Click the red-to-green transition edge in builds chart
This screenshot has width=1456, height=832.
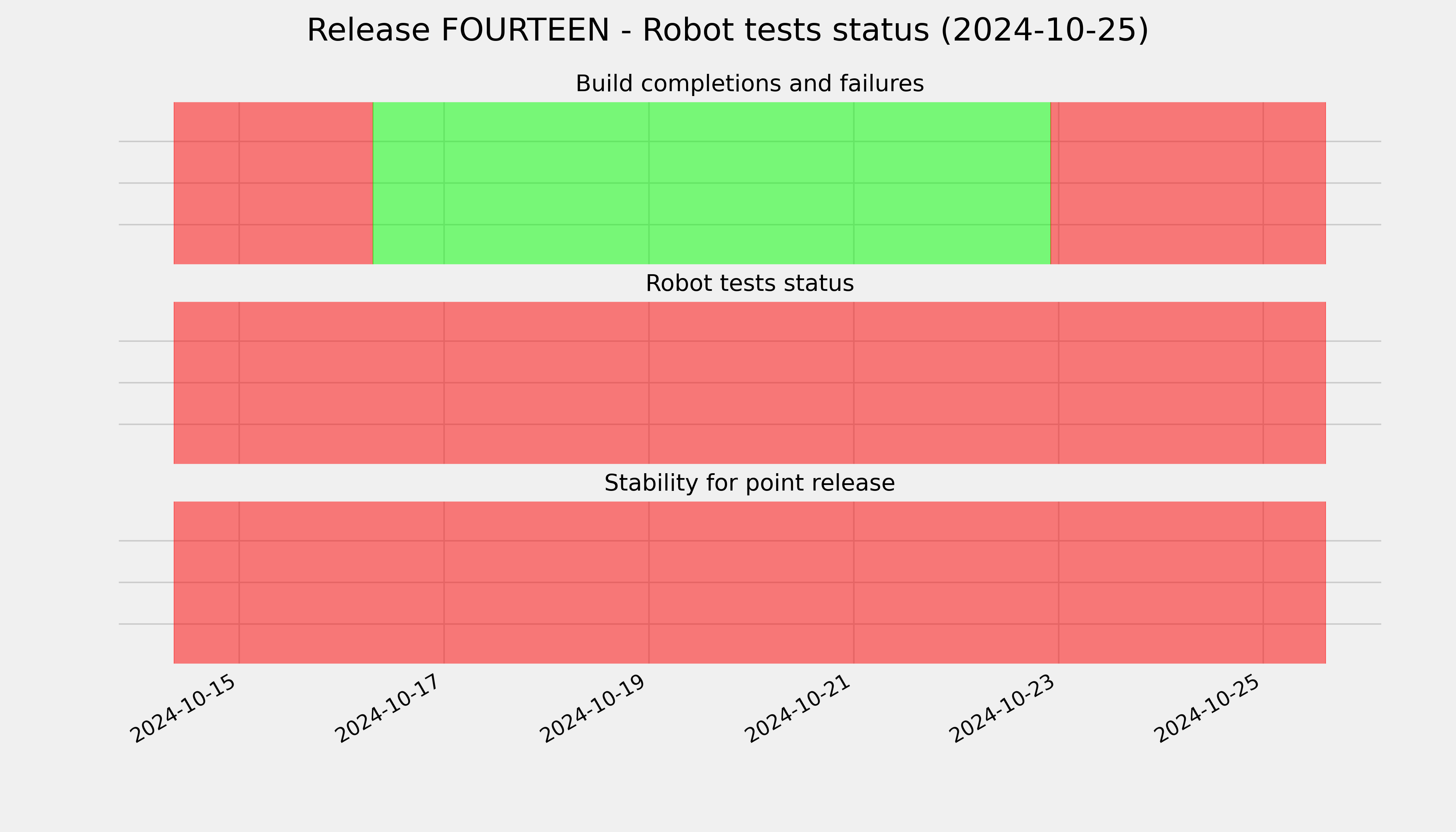click(373, 183)
